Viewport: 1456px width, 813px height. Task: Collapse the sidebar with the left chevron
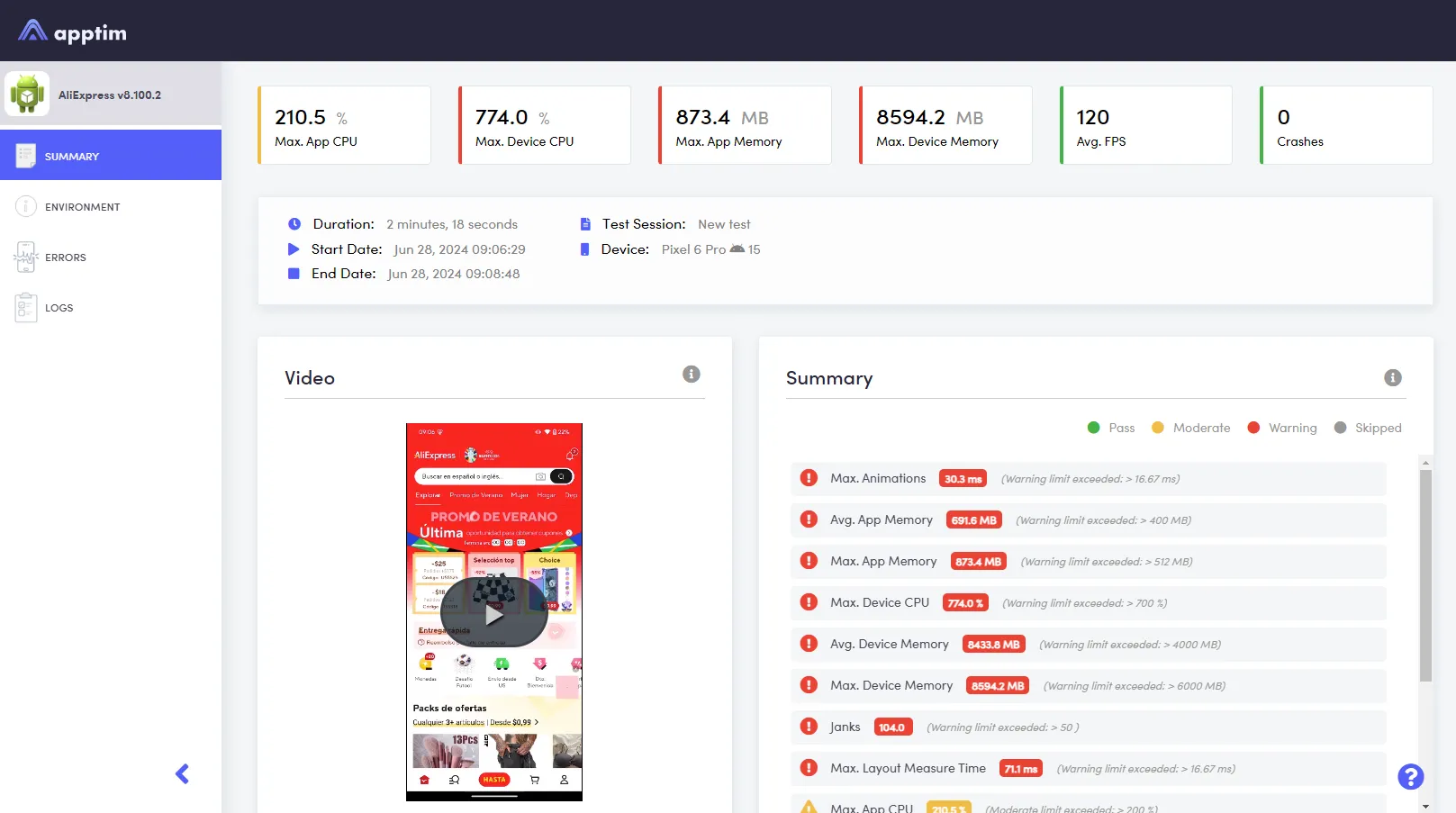(x=182, y=773)
